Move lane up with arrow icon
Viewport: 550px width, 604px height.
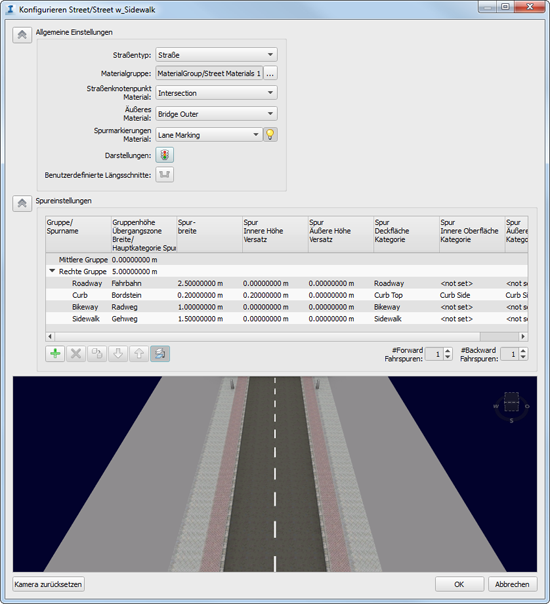point(139,354)
